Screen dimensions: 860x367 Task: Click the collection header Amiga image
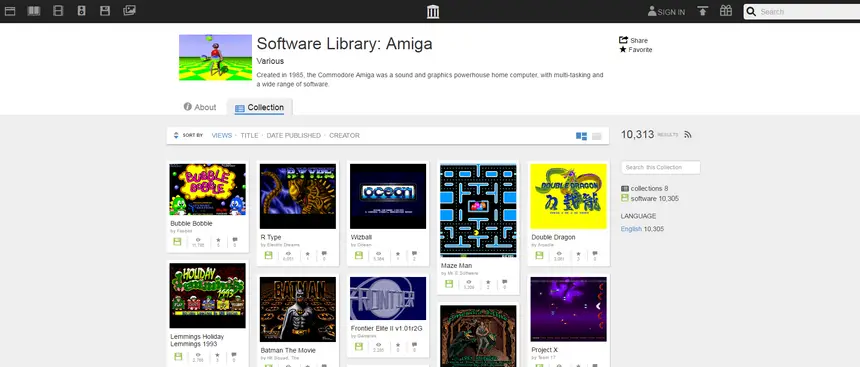pos(216,58)
